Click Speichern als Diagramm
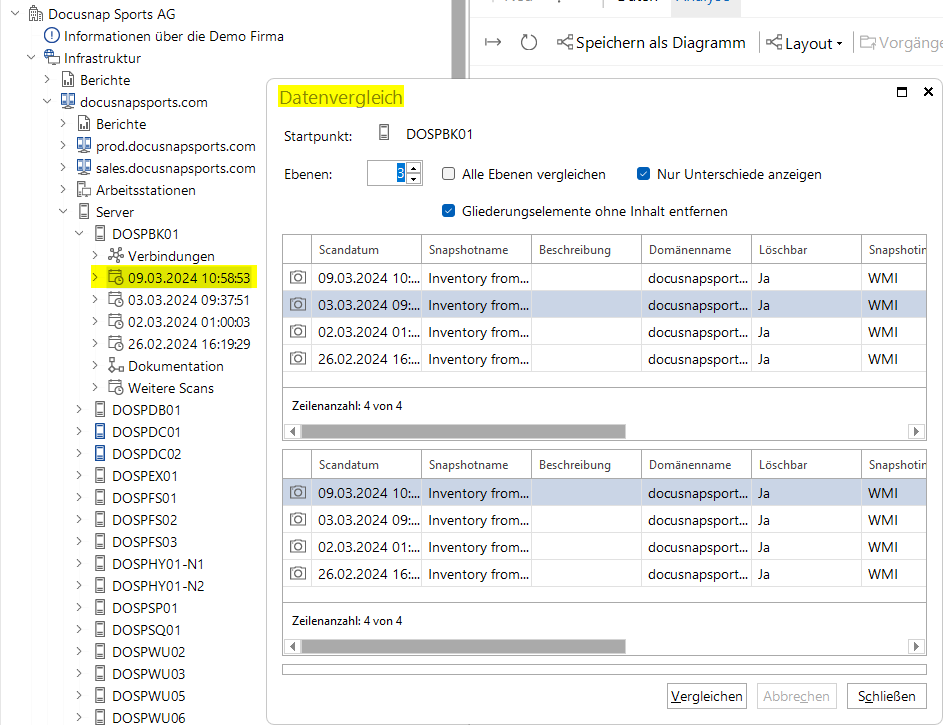 pyautogui.click(x=651, y=43)
